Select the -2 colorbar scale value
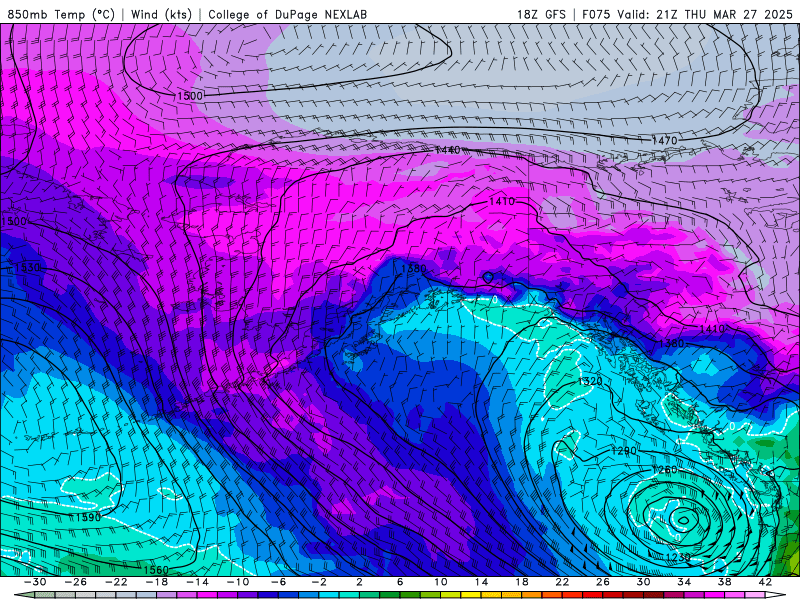This screenshot has width=800, height=600. pos(319,582)
